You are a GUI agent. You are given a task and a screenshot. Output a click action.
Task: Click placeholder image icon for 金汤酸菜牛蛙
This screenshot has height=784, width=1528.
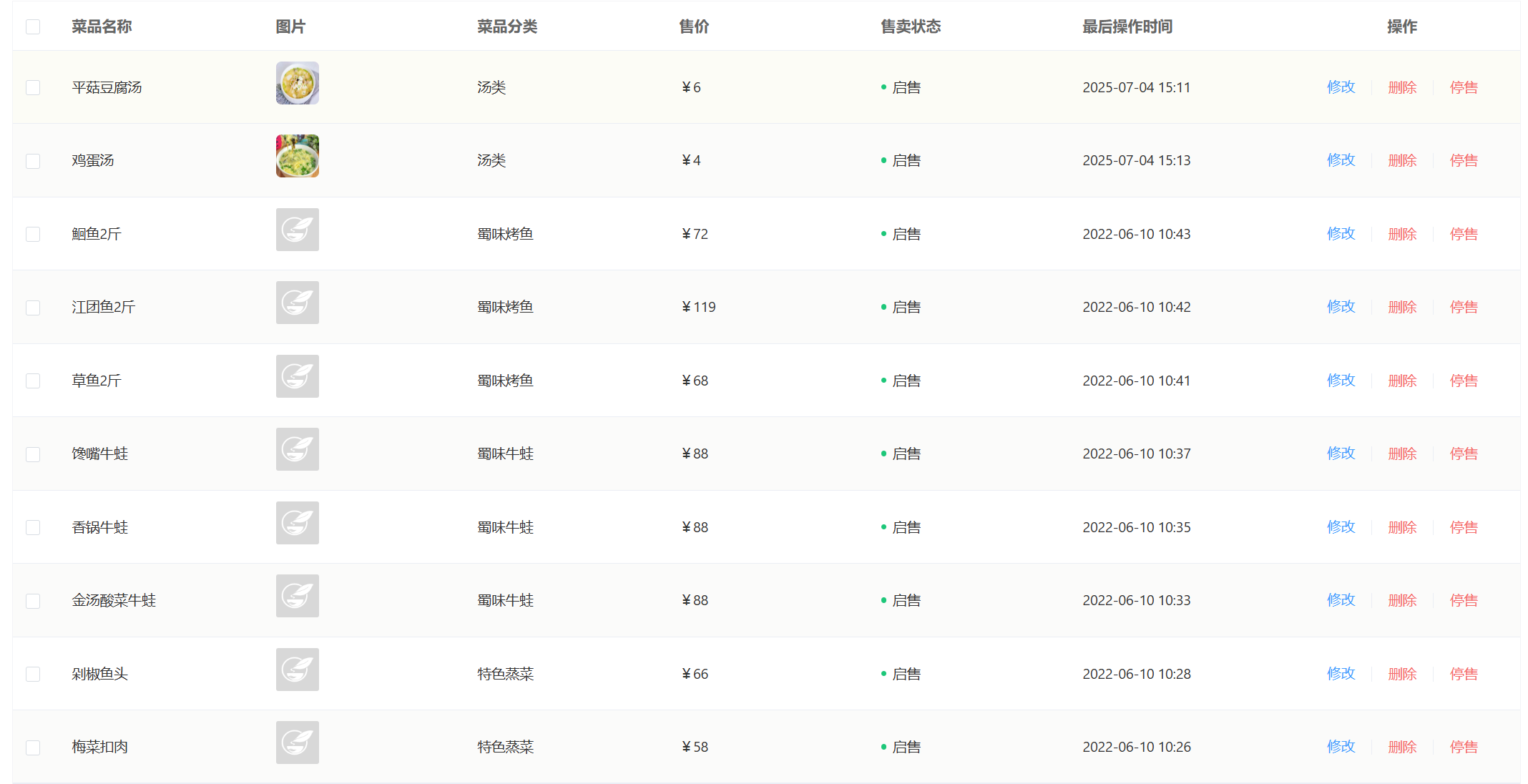[297, 596]
